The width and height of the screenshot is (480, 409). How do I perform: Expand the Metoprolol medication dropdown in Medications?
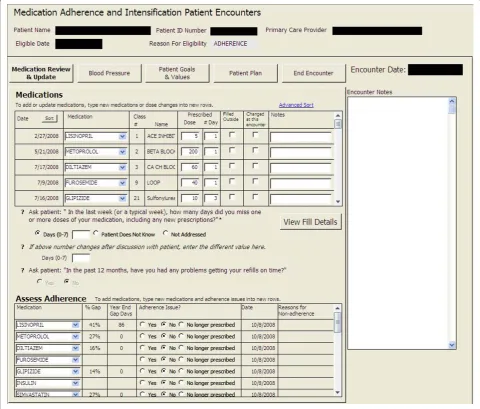122,152
